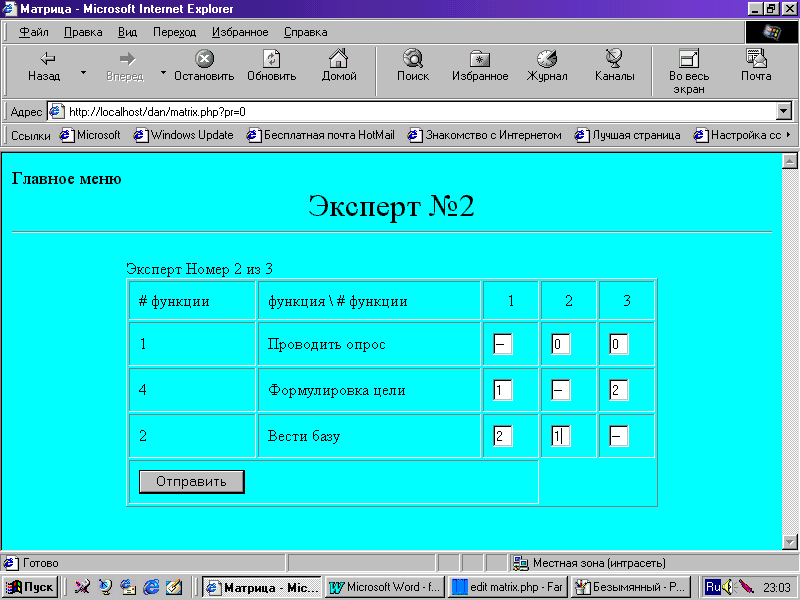Open the Microsoft link in links bar
The image size is (800, 600).
click(x=90, y=135)
